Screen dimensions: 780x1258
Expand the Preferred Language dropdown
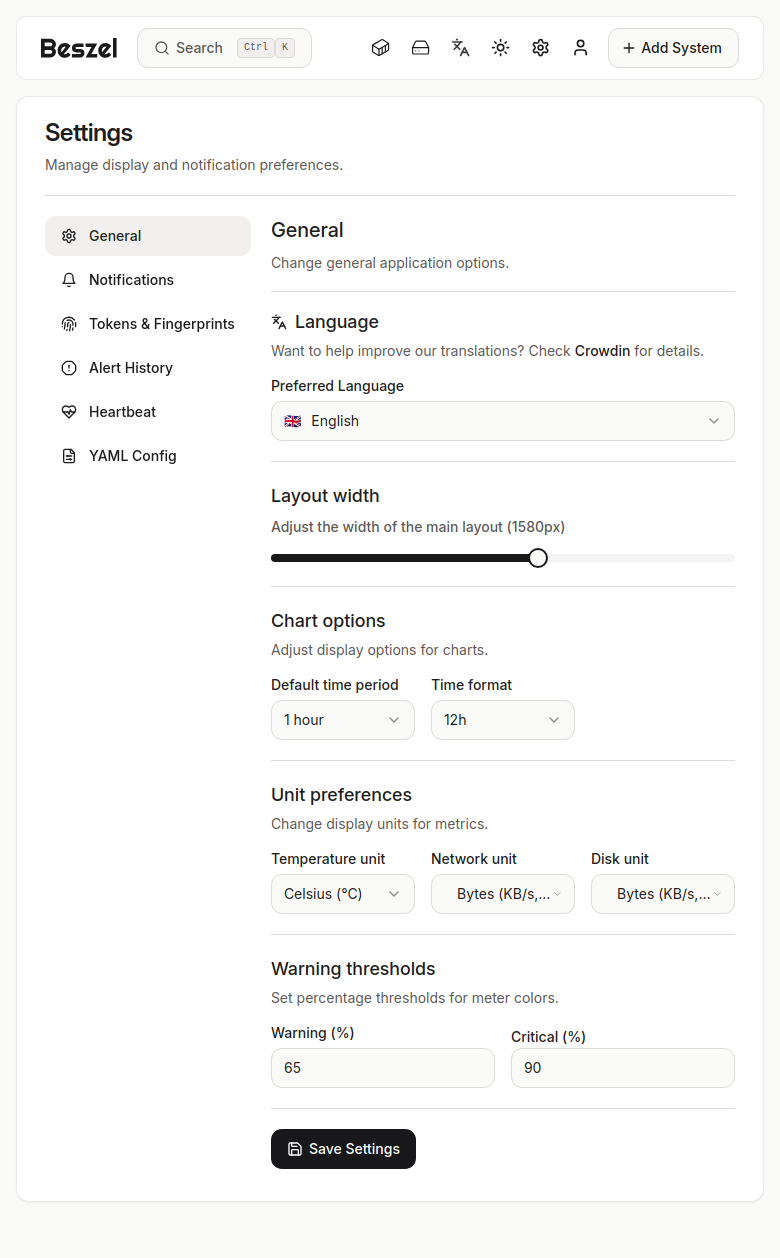503,421
